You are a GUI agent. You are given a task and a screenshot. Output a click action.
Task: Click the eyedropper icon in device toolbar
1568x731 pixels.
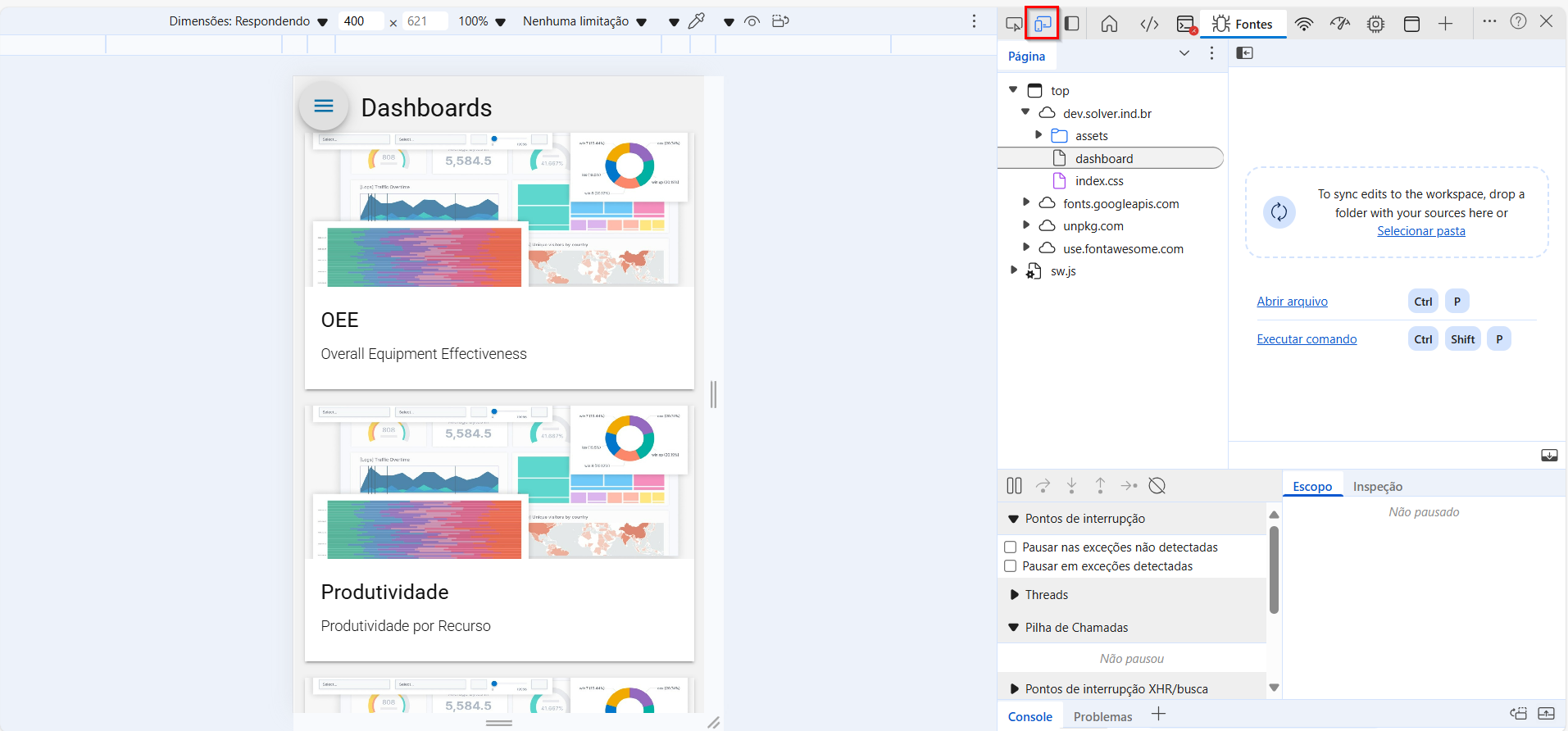pos(697,21)
